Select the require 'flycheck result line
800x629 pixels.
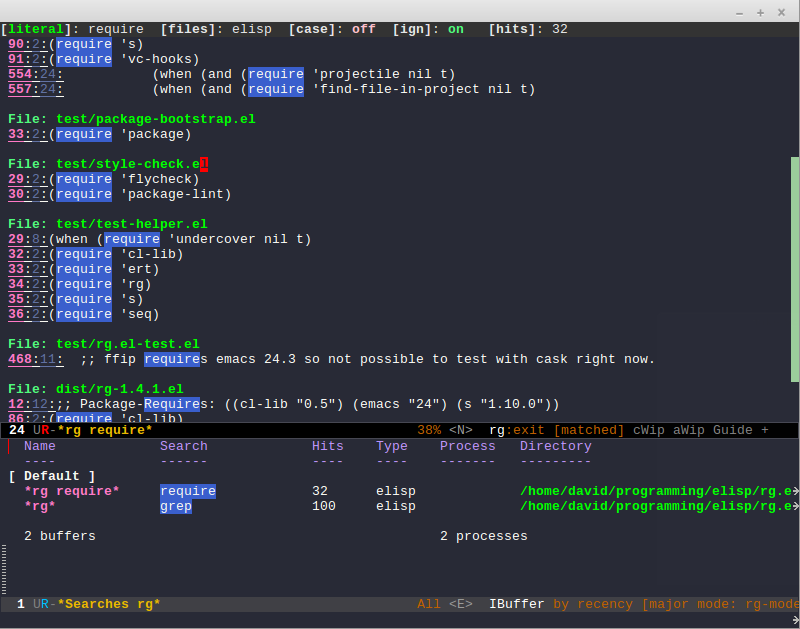104,179
